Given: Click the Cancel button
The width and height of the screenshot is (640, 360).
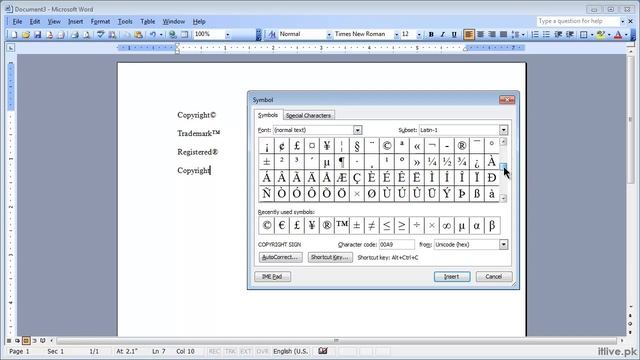Looking at the screenshot, I should (x=493, y=276).
